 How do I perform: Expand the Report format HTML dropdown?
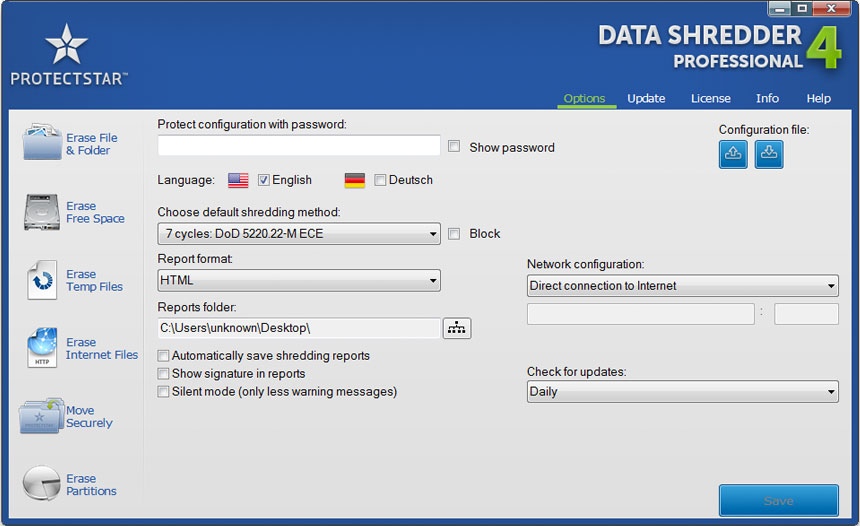click(299, 280)
